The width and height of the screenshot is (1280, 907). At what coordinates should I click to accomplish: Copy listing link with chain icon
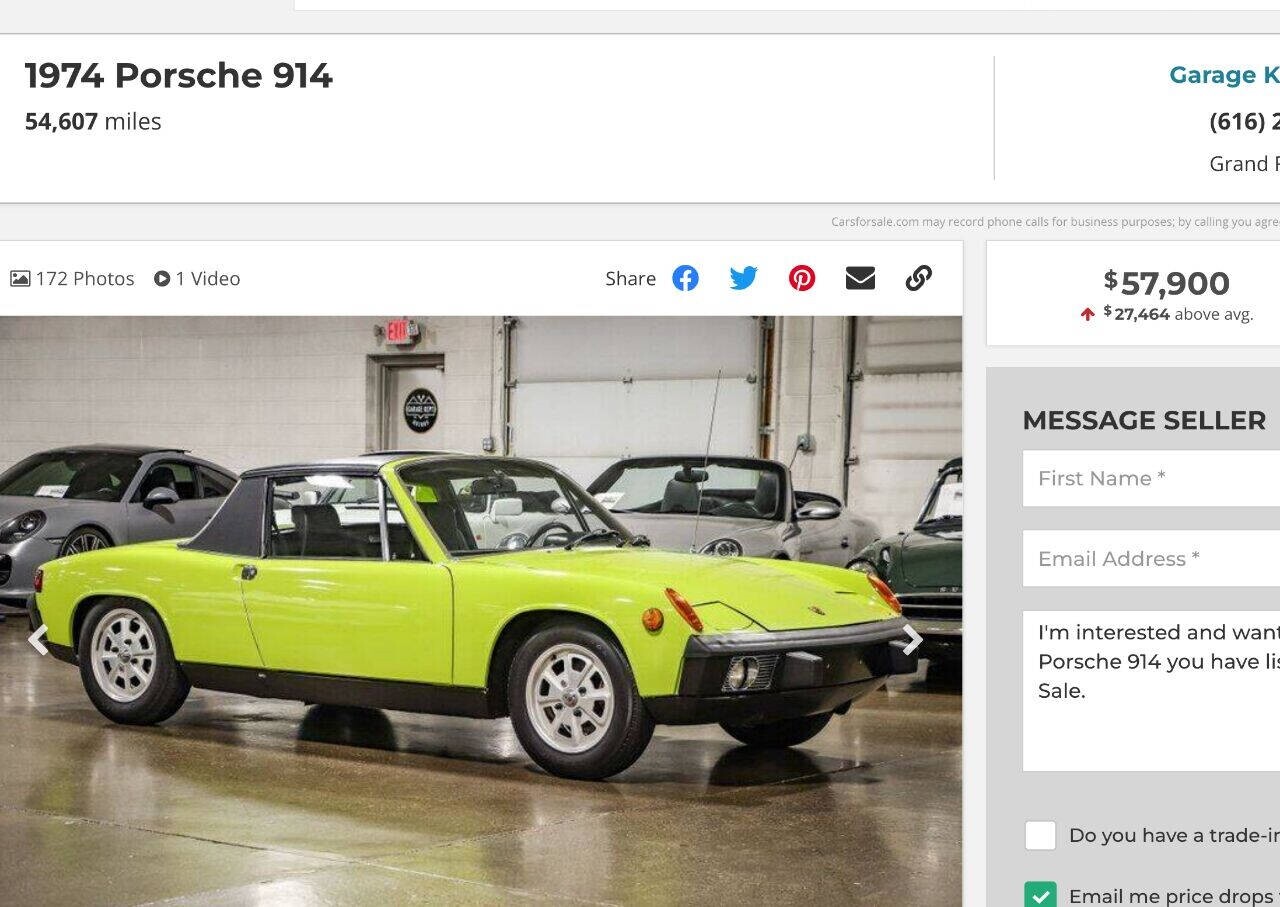click(x=919, y=278)
